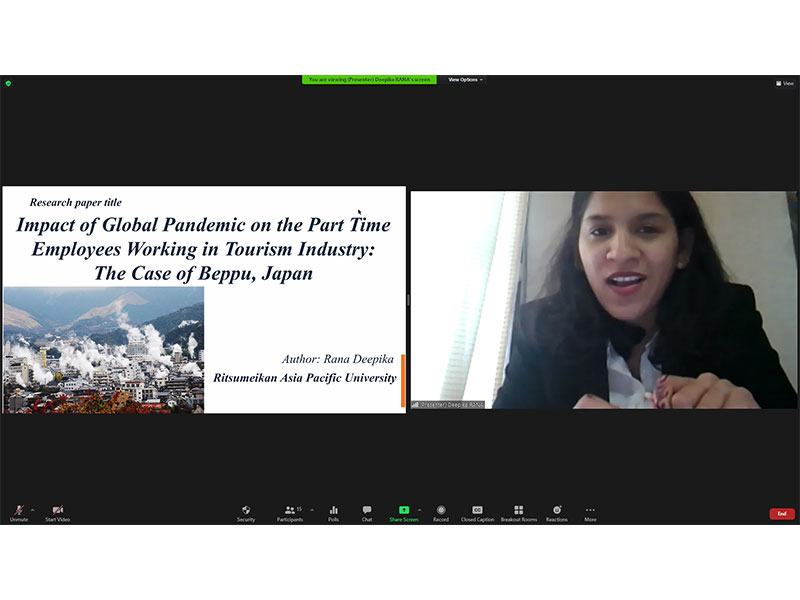Screen dimensions: 800x600
Task: Click the More options ellipsis
Action: 590,511
